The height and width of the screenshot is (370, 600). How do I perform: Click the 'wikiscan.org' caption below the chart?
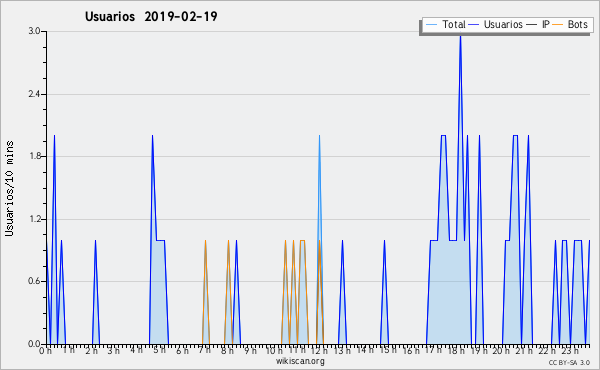[300, 361]
